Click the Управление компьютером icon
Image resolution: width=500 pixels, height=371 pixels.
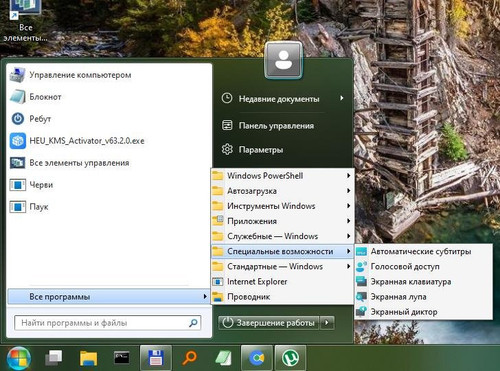pyautogui.click(x=17, y=75)
